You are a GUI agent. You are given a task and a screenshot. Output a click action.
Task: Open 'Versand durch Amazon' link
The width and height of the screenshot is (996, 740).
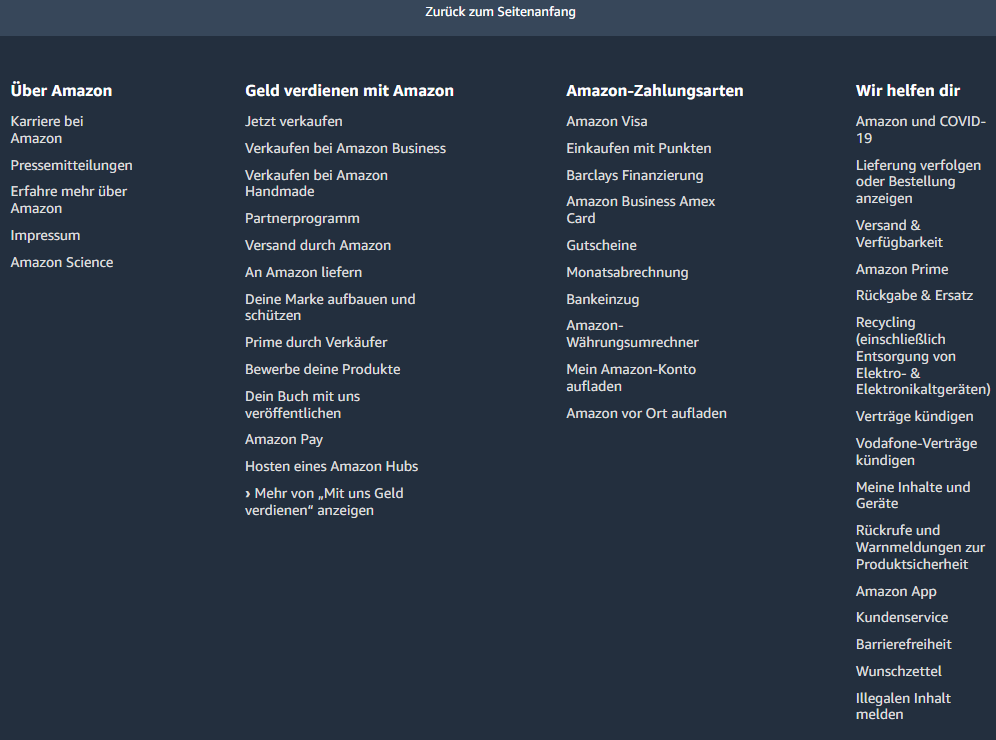click(318, 245)
